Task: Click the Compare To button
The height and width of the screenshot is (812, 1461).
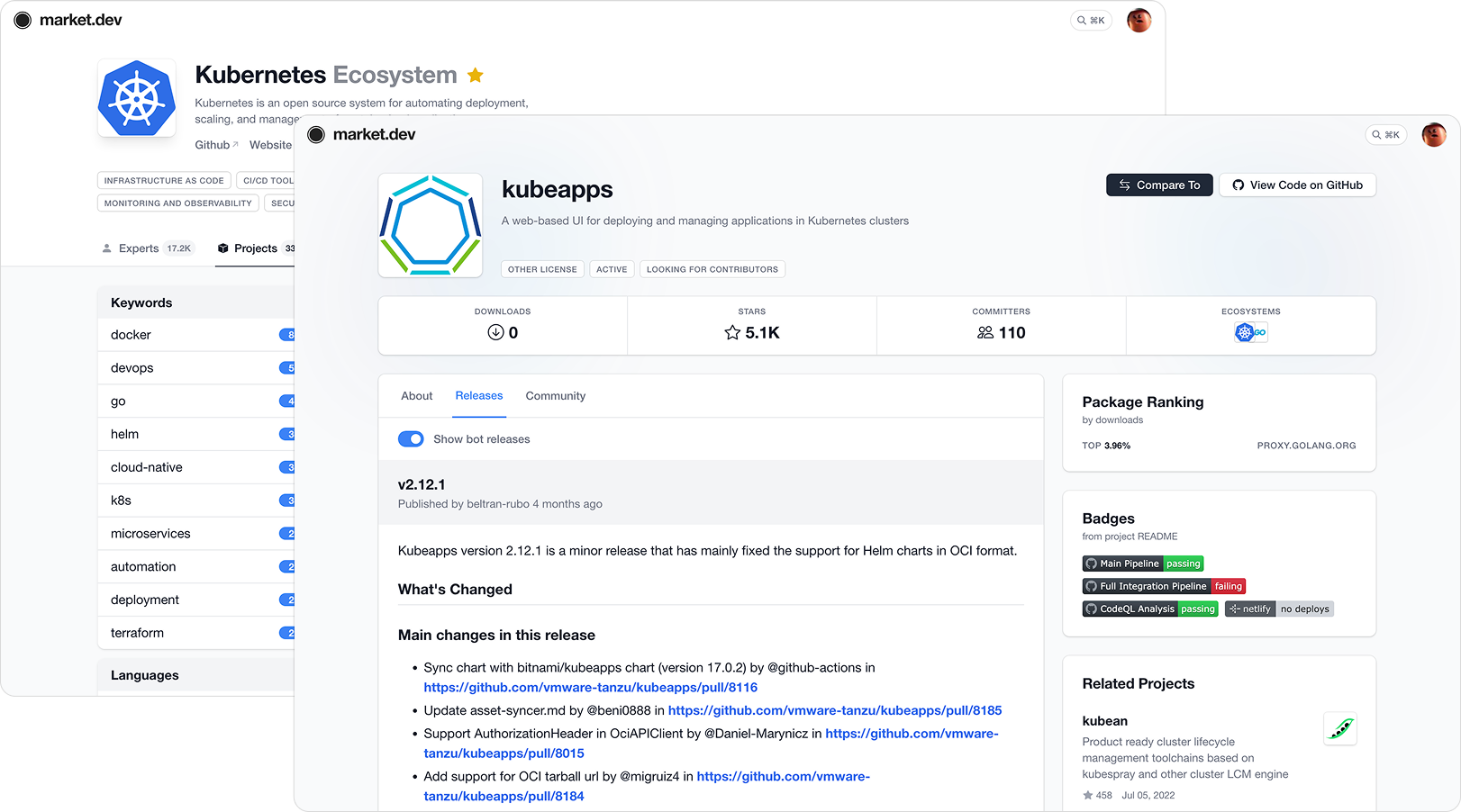Action: [x=1159, y=185]
